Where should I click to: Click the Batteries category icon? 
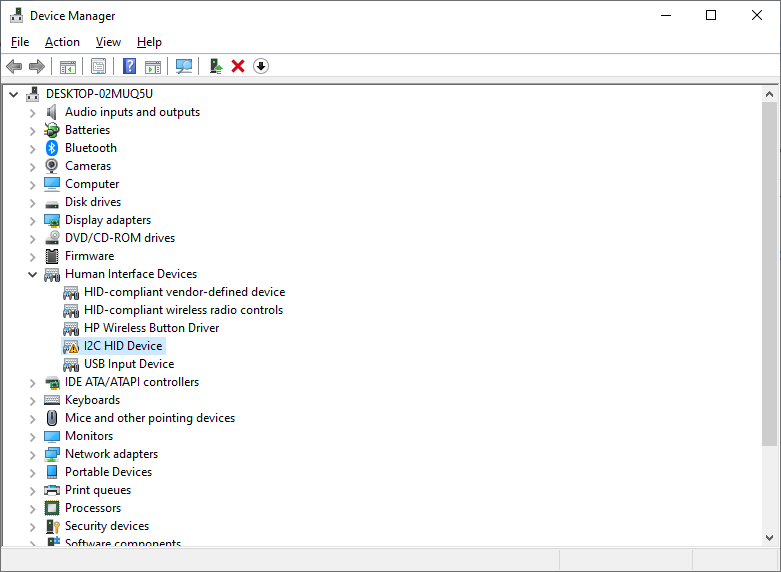coord(52,130)
